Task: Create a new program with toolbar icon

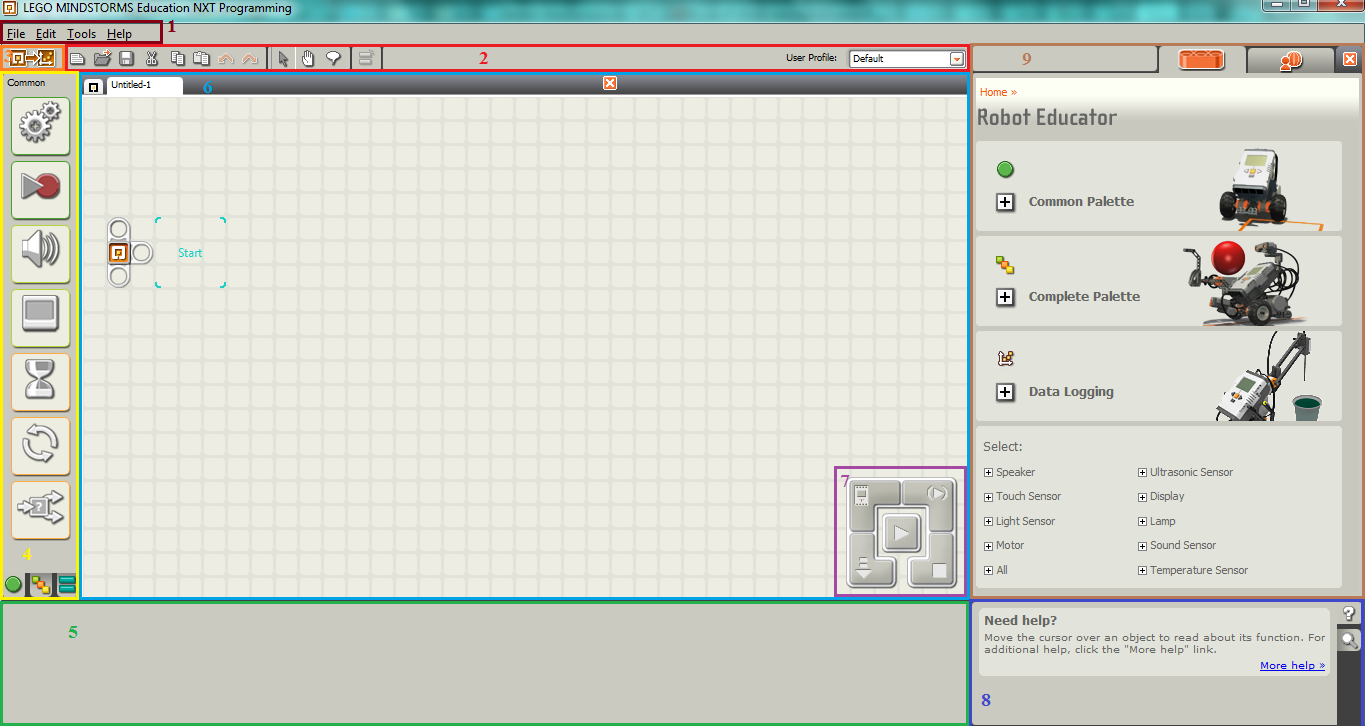Action: point(77,58)
